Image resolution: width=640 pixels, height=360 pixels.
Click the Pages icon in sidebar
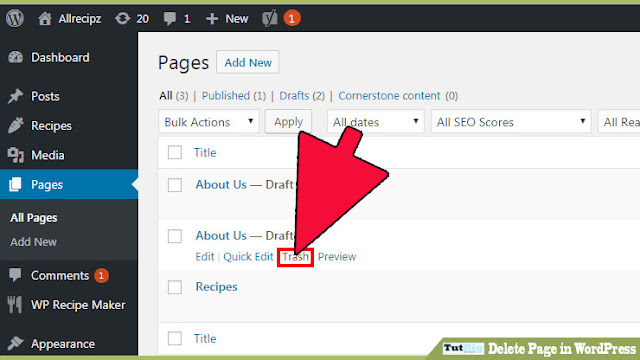(16, 184)
